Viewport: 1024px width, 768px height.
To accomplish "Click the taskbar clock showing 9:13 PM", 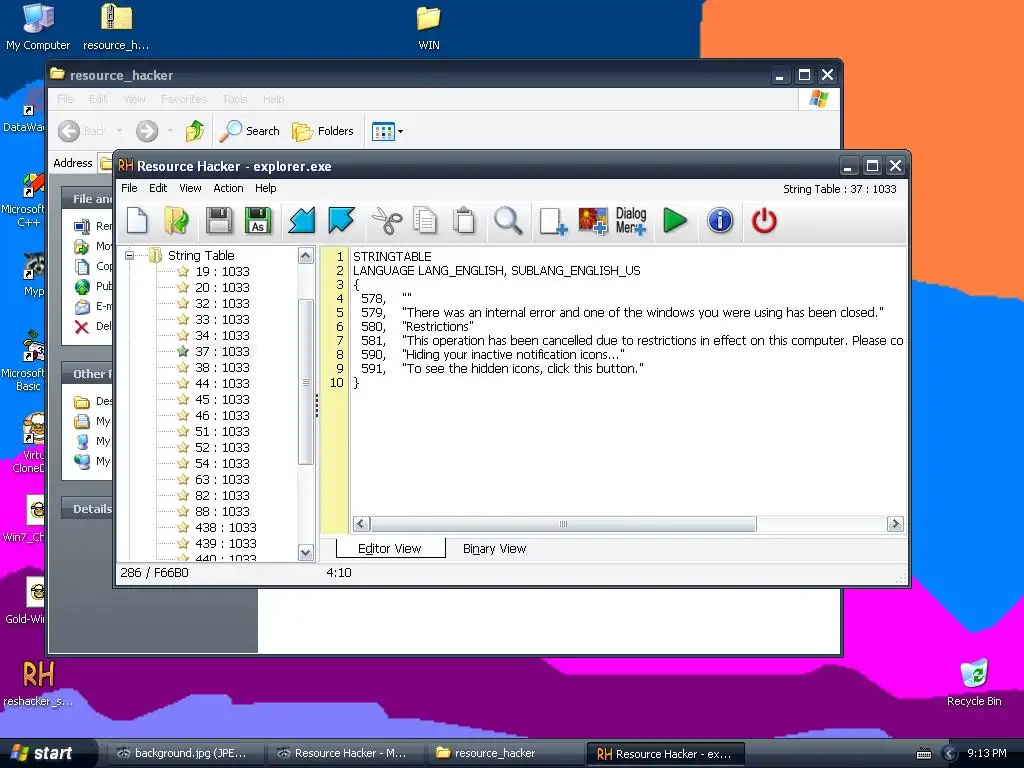I will 987,754.
